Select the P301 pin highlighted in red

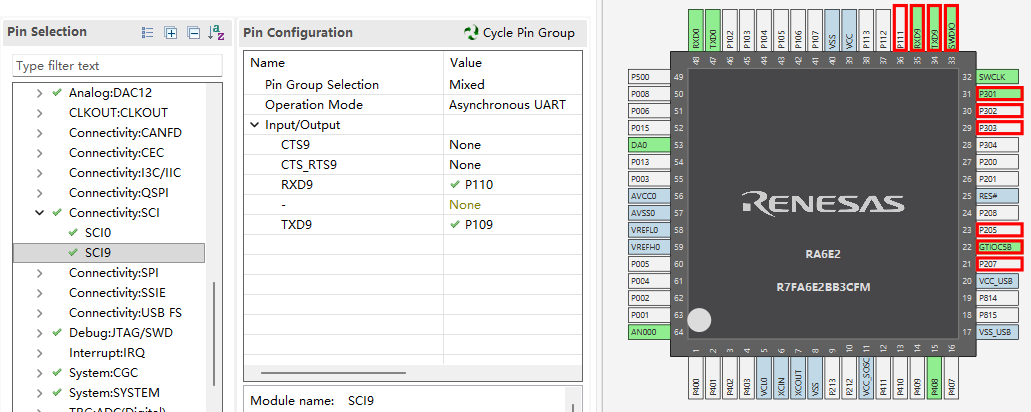pos(999,94)
